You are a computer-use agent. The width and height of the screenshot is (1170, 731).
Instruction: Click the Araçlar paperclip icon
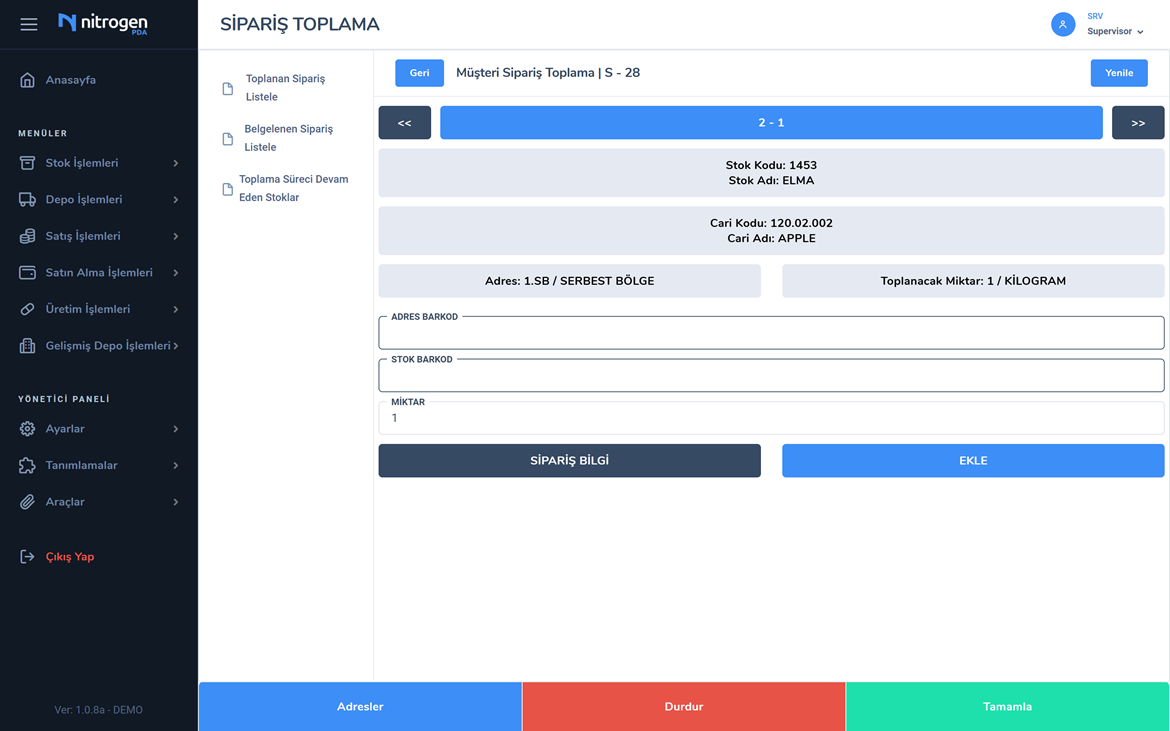point(28,502)
